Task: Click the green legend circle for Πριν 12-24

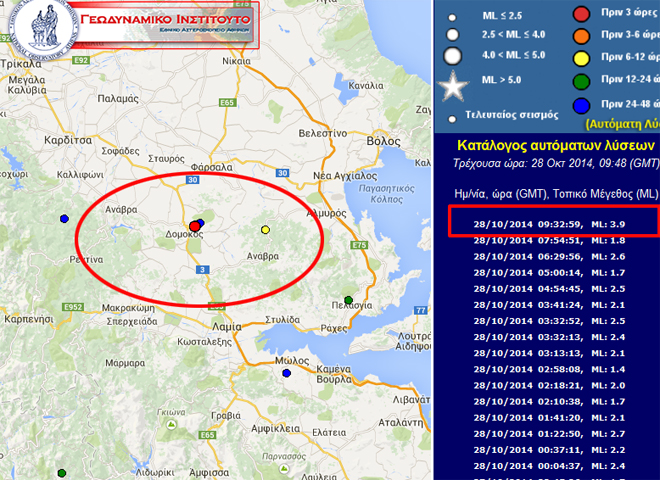Action: (579, 80)
